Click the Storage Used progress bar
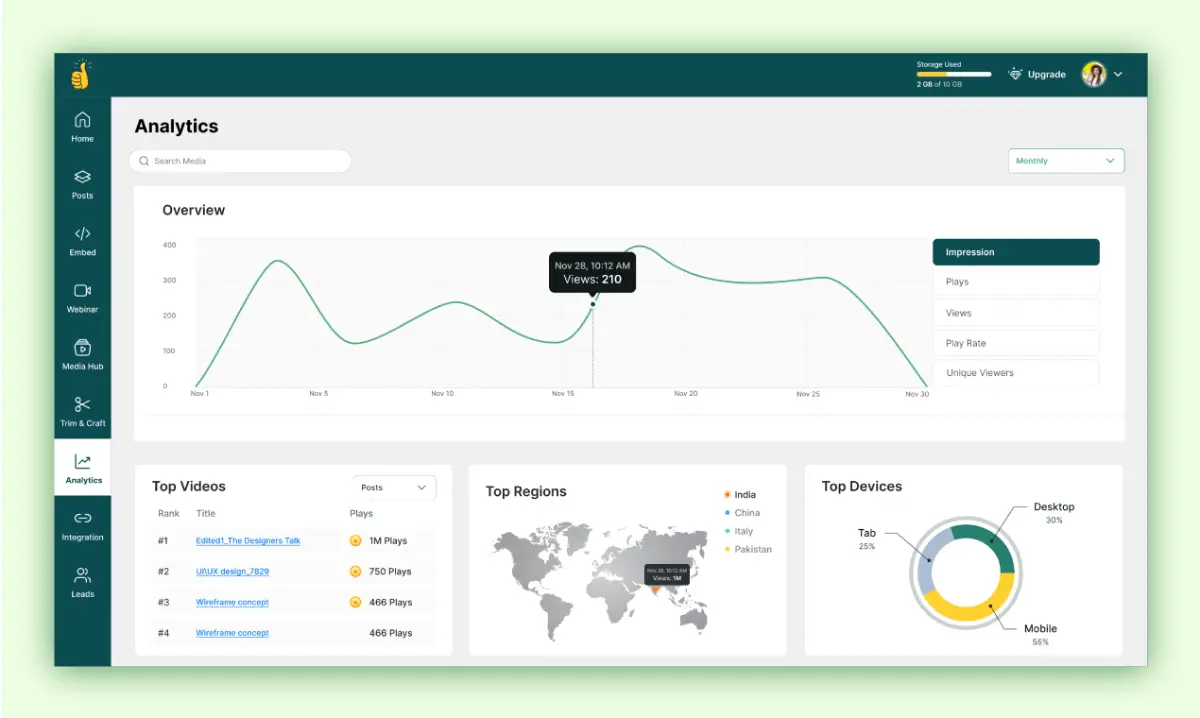 pyautogui.click(x=954, y=74)
